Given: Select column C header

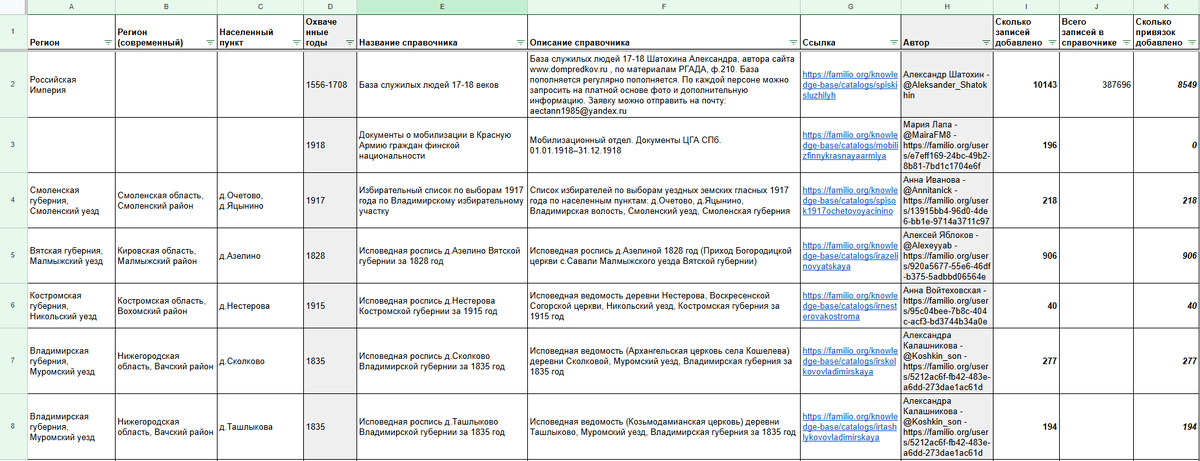Looking at the screenshot, I should [x=259, y=6].
